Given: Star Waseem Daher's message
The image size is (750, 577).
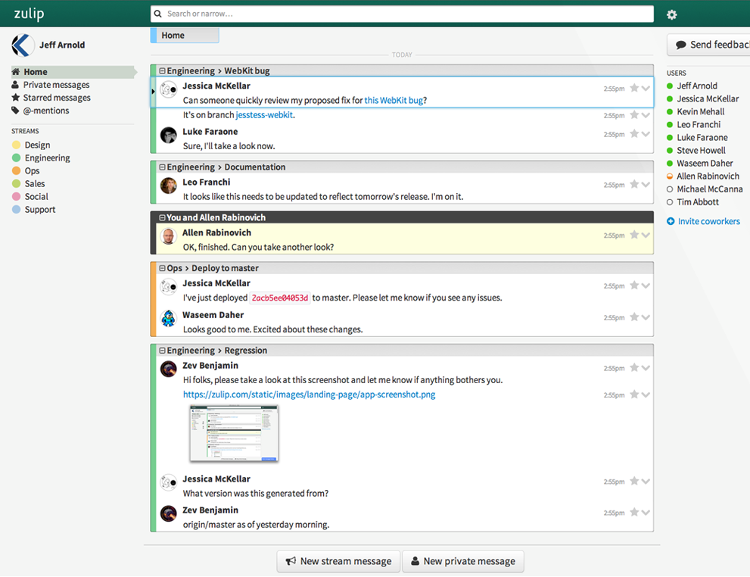Looking at the screenshot, I should [x=633, y=317].
